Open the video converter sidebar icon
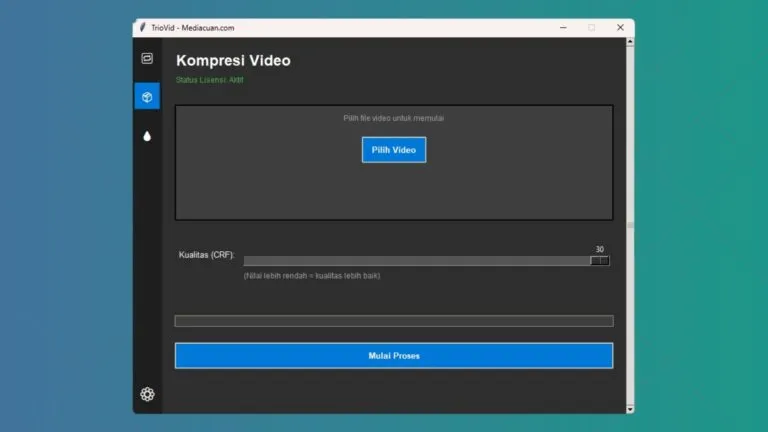The image size is (768, 432). pyautogui.click(x=147, y=59)
